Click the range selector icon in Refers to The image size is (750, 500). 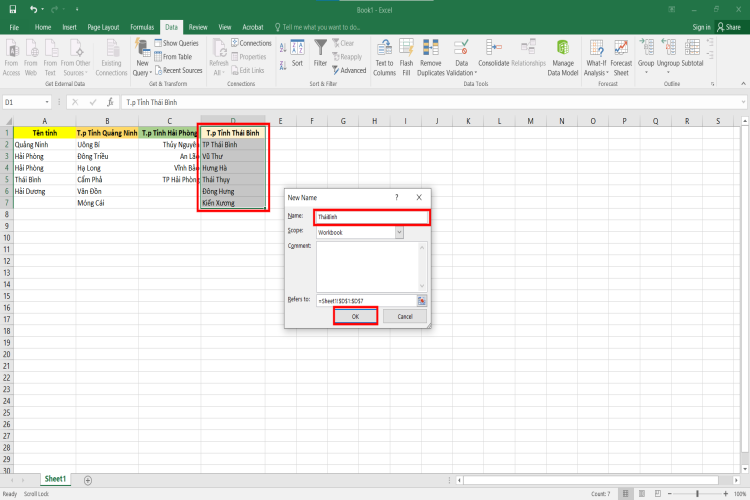coord(421,301)
